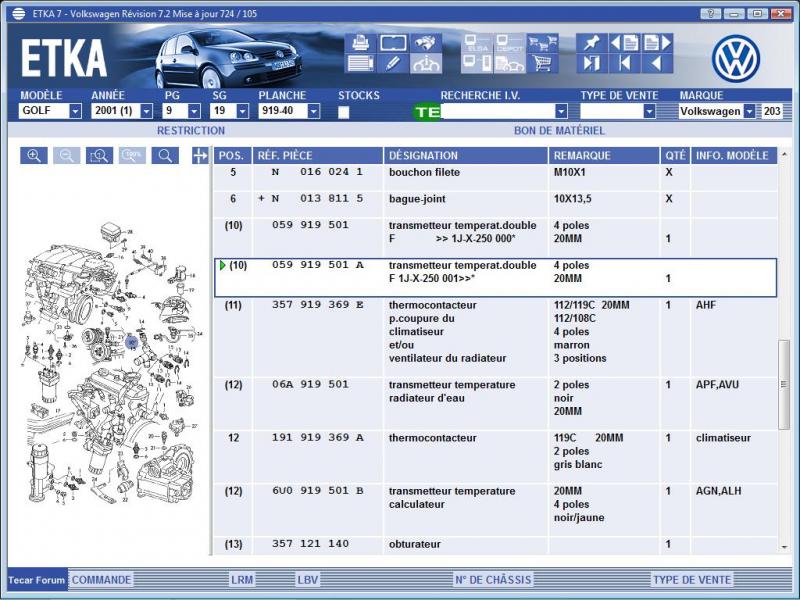
Task: Click the RÉF. PIÈCE column header
Action: [x=317, y=156]
